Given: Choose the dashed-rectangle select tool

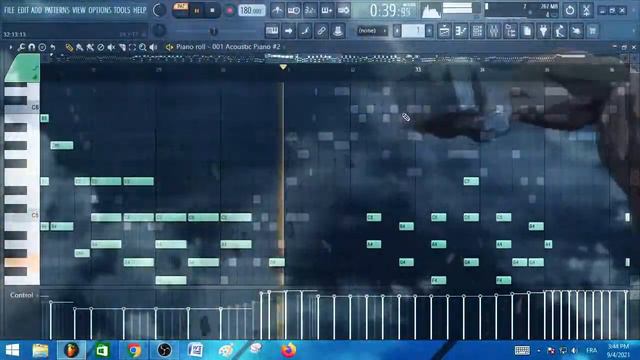Looking at the screenshot, I should tap(132, 47).
